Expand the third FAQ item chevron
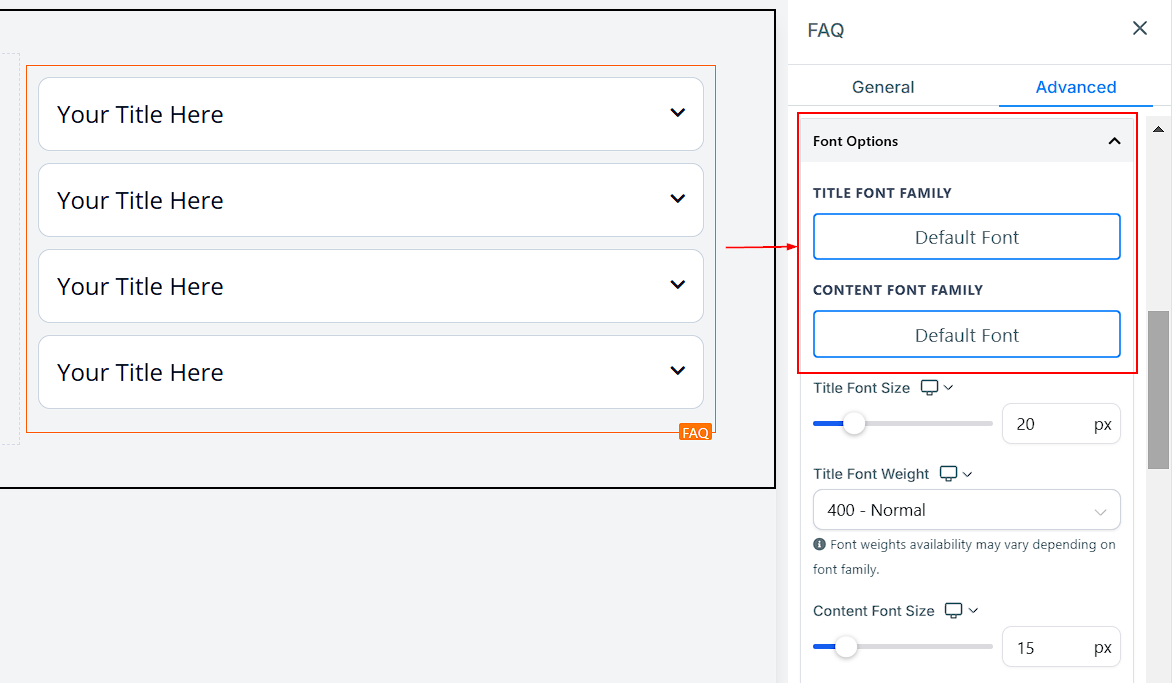Screen dimensions: 1172x683 pyautogui.click(x=677, y=285)
